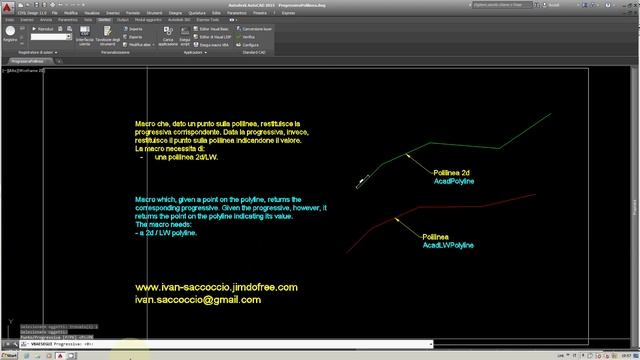640x360 pixels.
Task: Click the Plot icon in quick access toolbar
Action: click(52, 5)
